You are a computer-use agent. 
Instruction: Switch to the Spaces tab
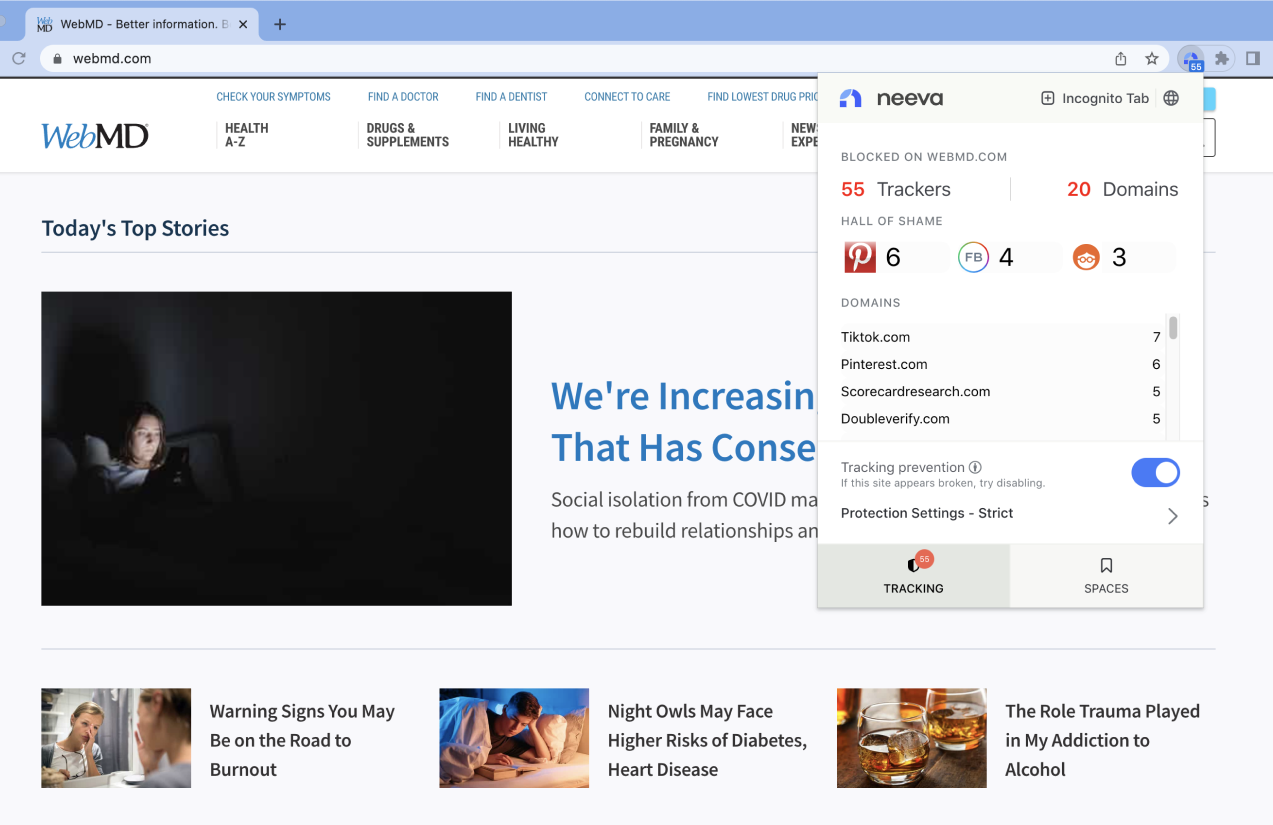coord(1106,576)
